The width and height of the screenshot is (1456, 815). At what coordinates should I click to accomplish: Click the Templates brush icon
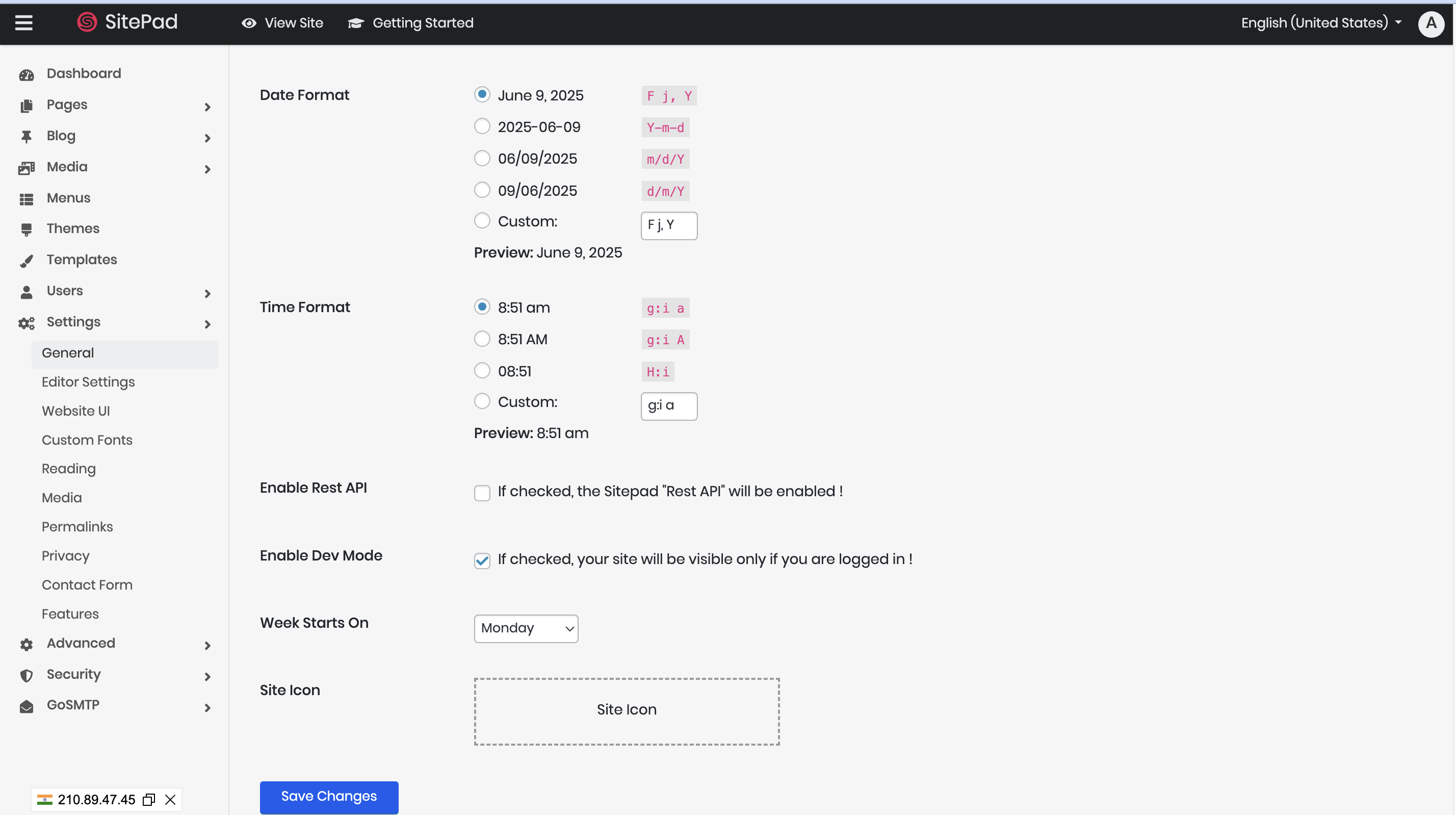(x=27, y=260)
